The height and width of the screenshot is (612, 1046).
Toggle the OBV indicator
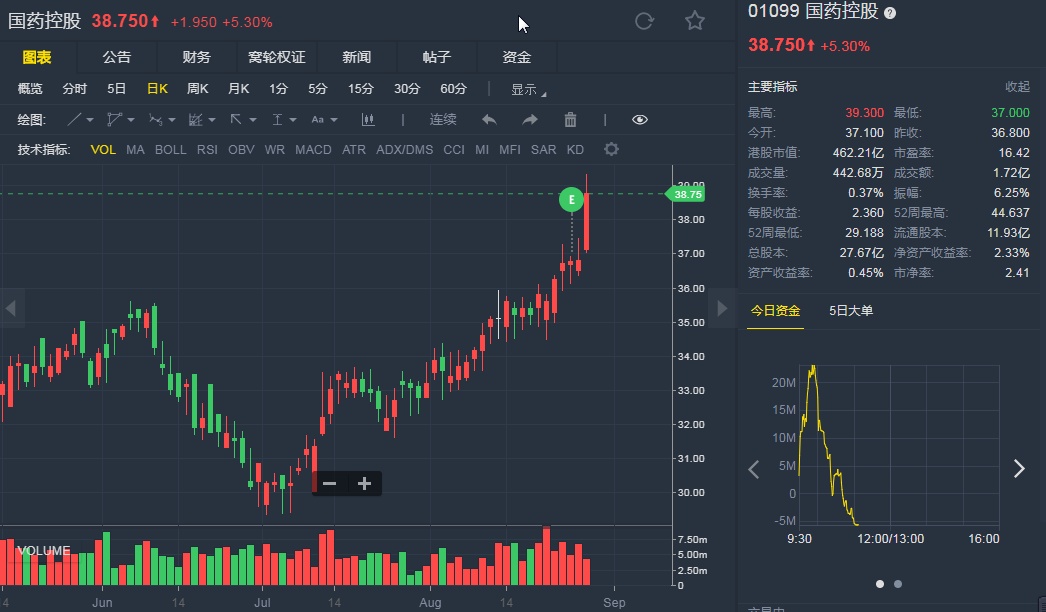pyautogui.click(x=241, y=149)
